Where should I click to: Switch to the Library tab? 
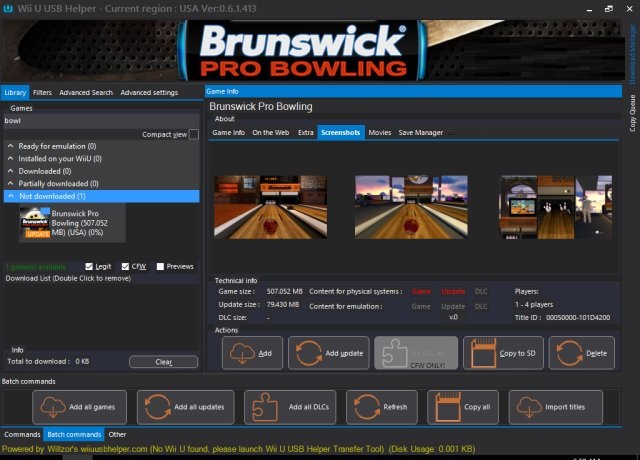point(15,93)
